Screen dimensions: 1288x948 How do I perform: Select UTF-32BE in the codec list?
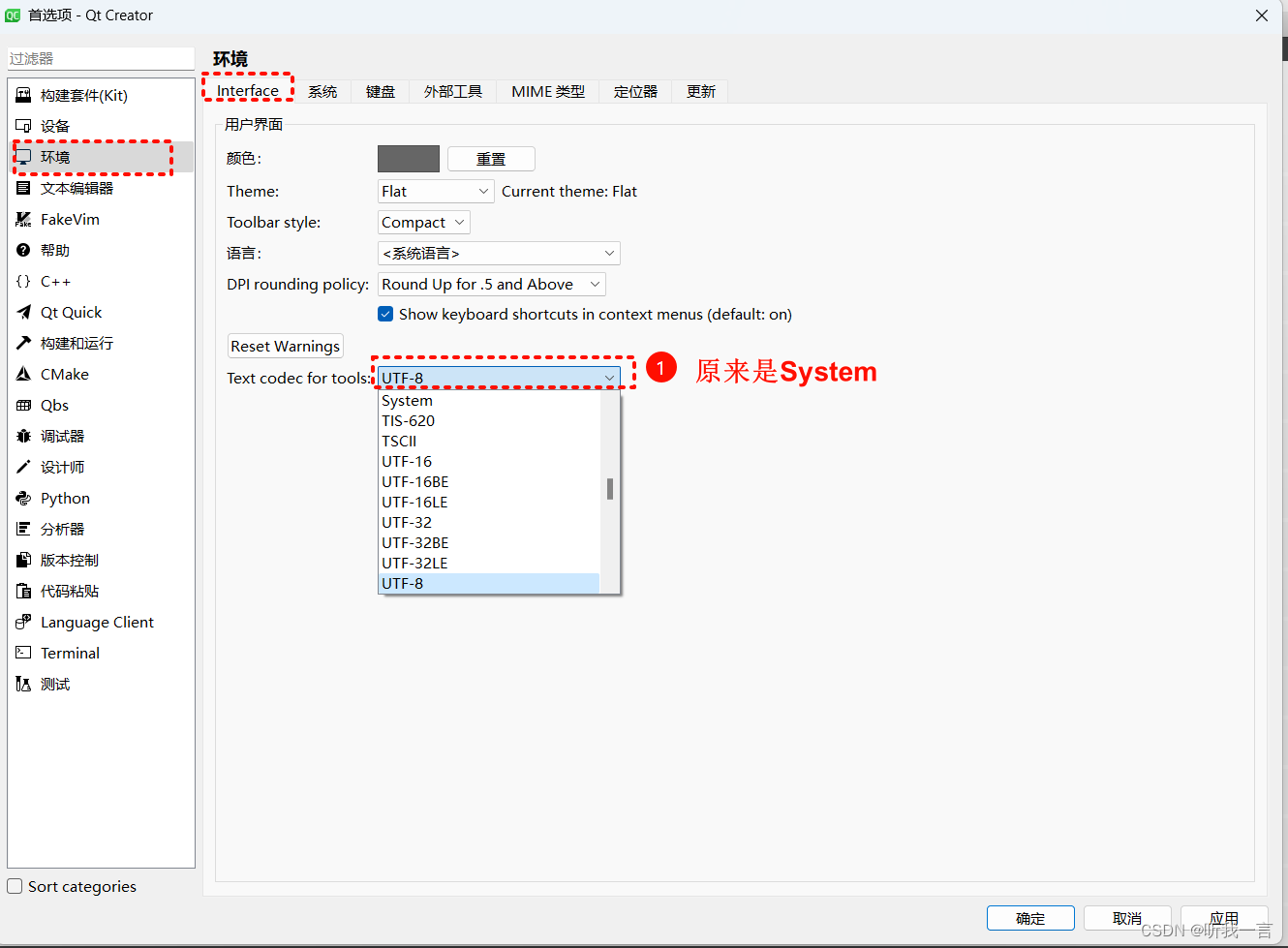489,543
